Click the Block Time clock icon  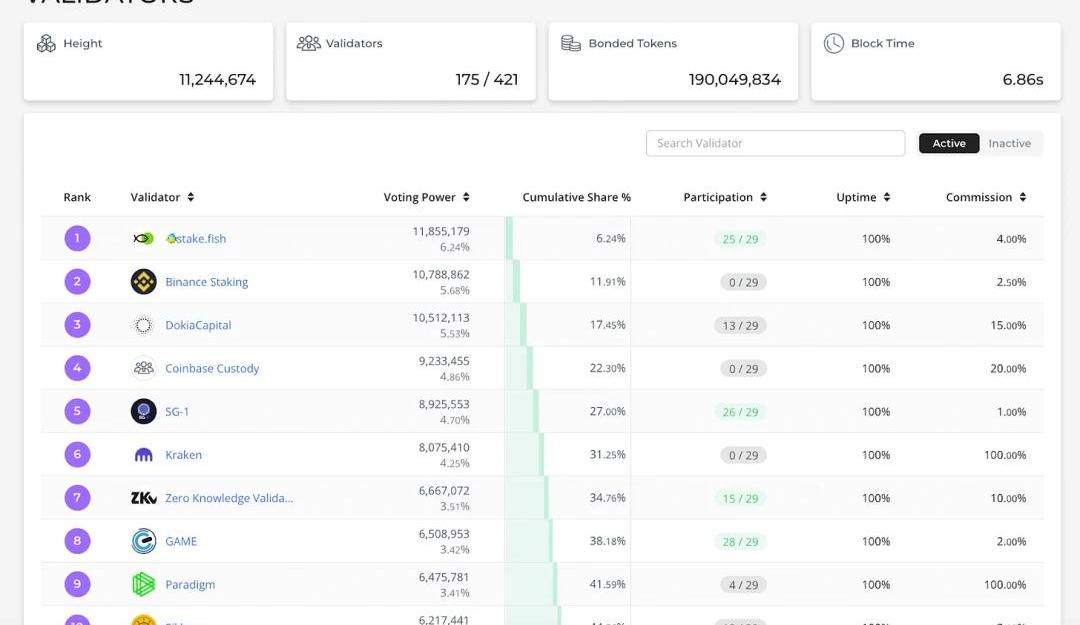tap(833, 43)
